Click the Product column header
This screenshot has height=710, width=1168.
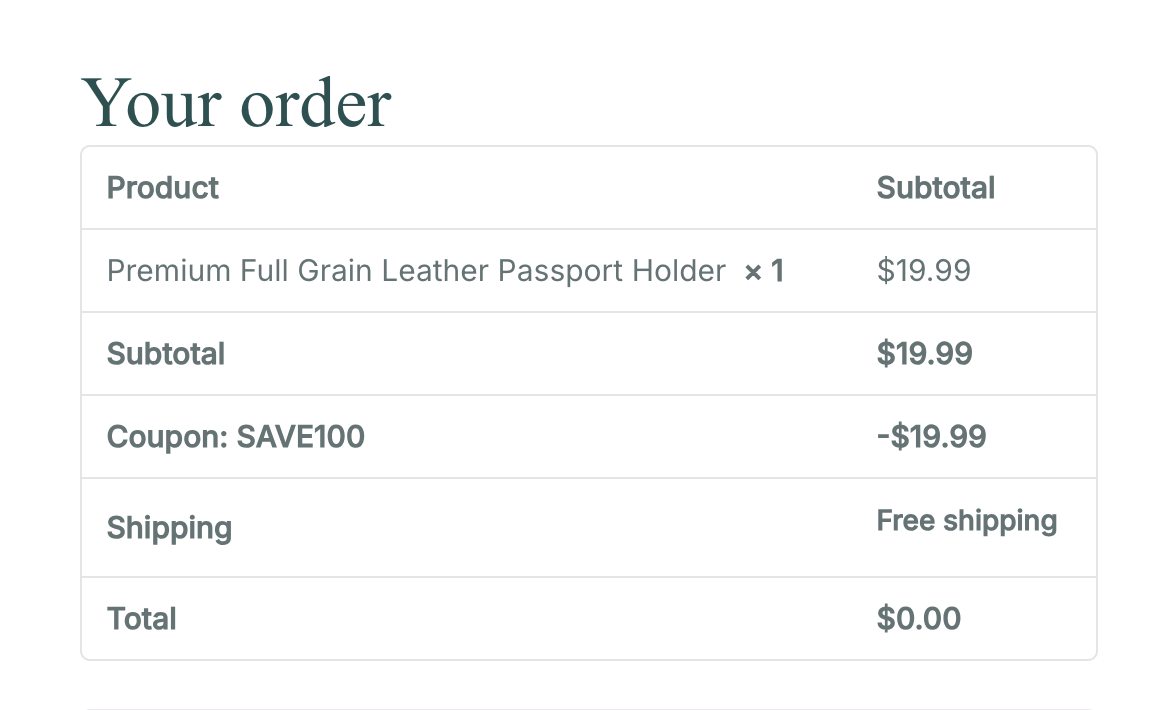coord(163,188)
